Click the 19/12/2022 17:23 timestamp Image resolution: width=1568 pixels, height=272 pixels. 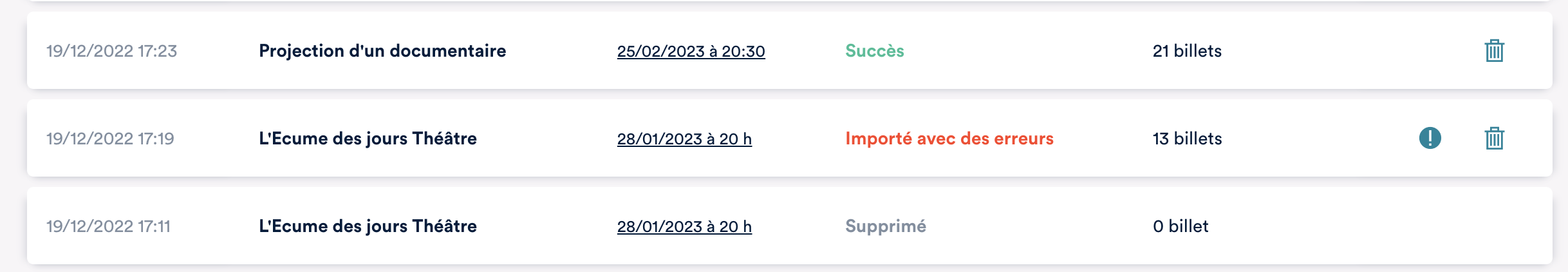(x=111, y=51)
